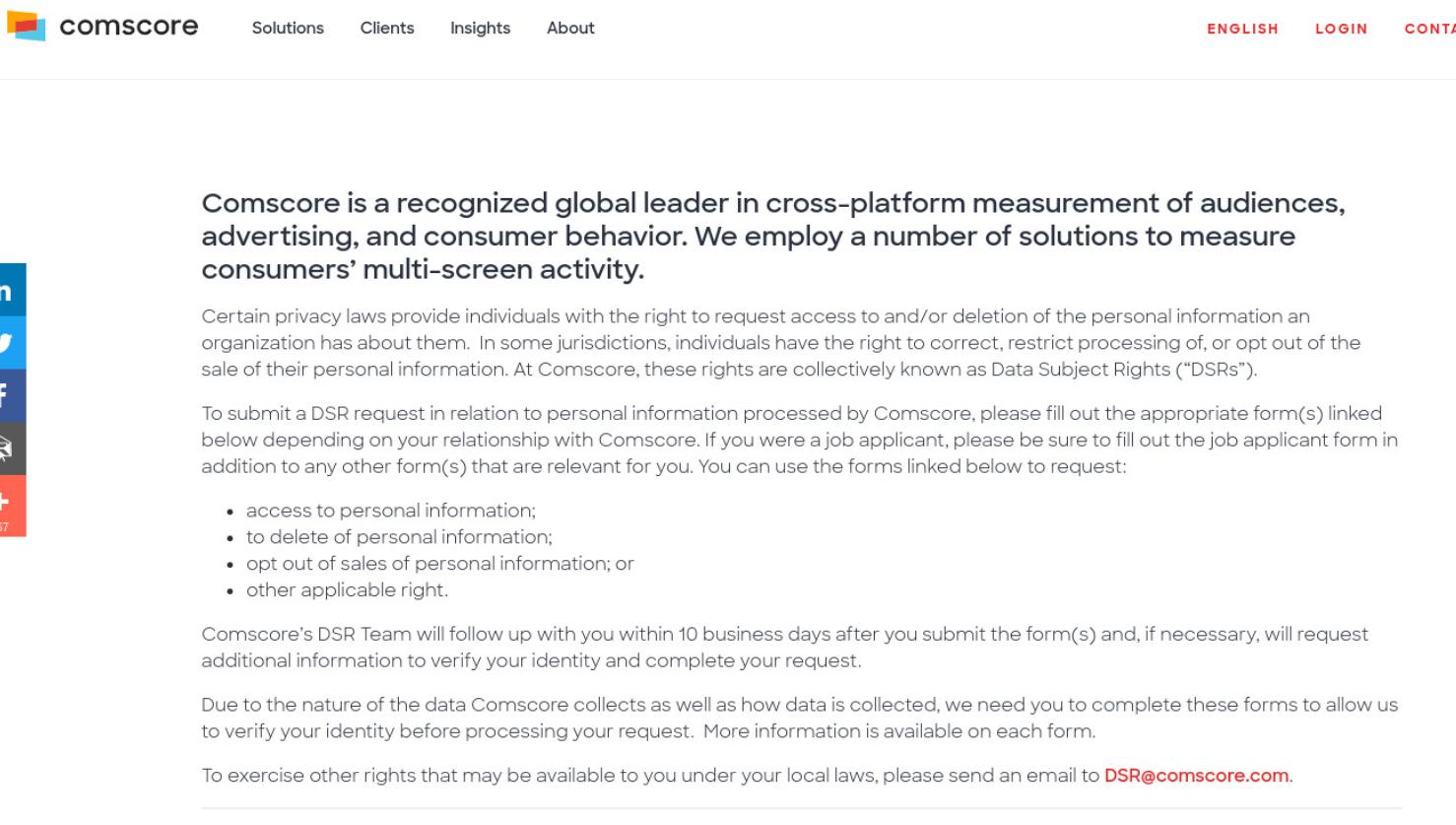Click bullet 'opt out of sales of personal information; or'
This screenshot has width=1456, height=825.
click(440, 564)
